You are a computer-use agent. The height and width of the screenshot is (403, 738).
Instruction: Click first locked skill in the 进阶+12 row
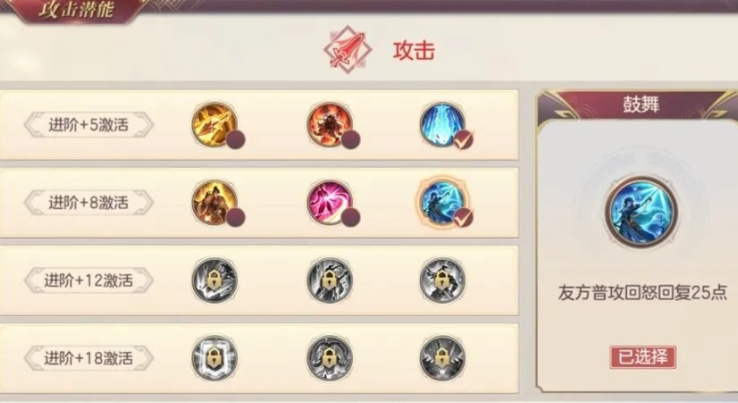[x=214, y=280]
